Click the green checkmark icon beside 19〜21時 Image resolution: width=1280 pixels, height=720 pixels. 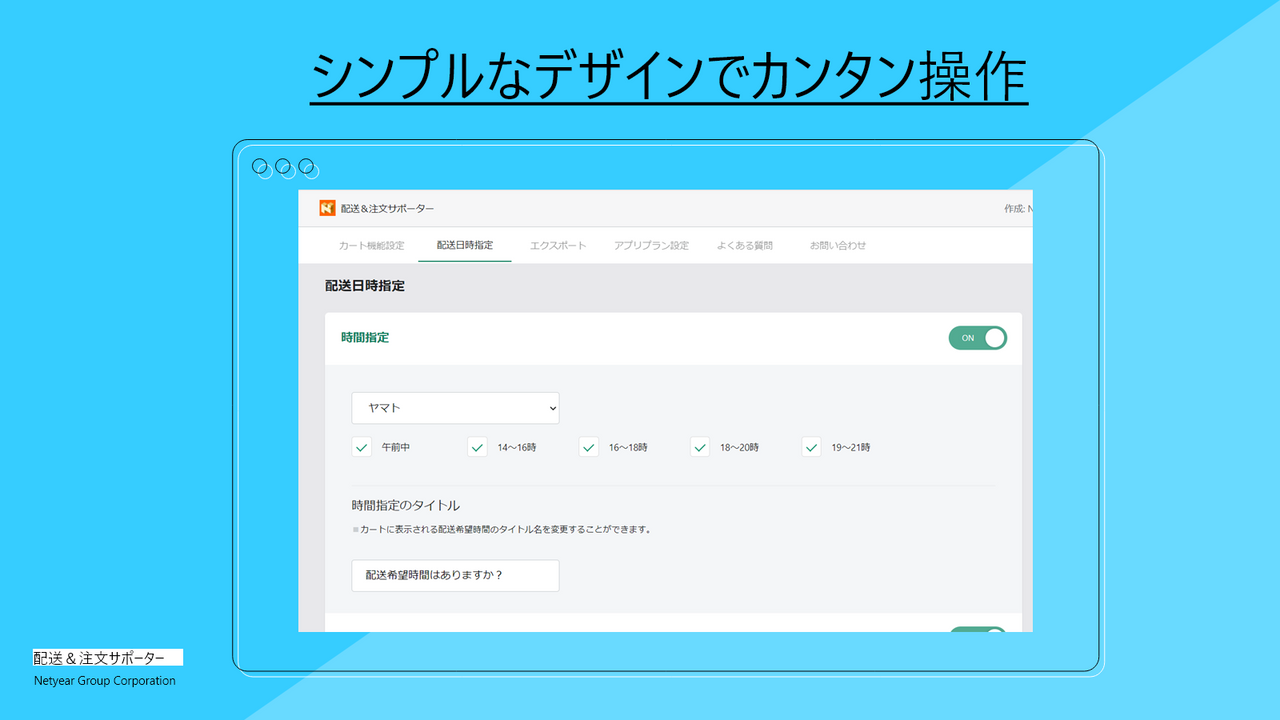(810, 447)
